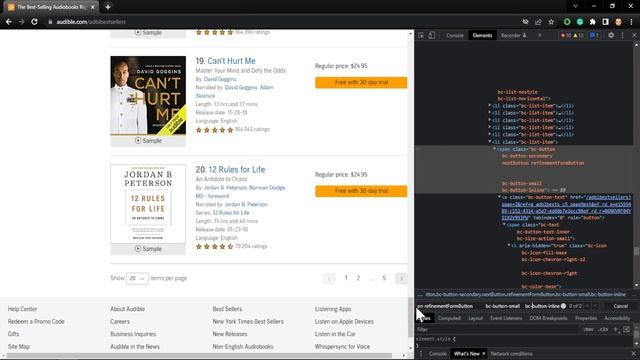
Task: Switch to drawer Network conditions tab
Action: pyautogui.click(x=511, y=354)
